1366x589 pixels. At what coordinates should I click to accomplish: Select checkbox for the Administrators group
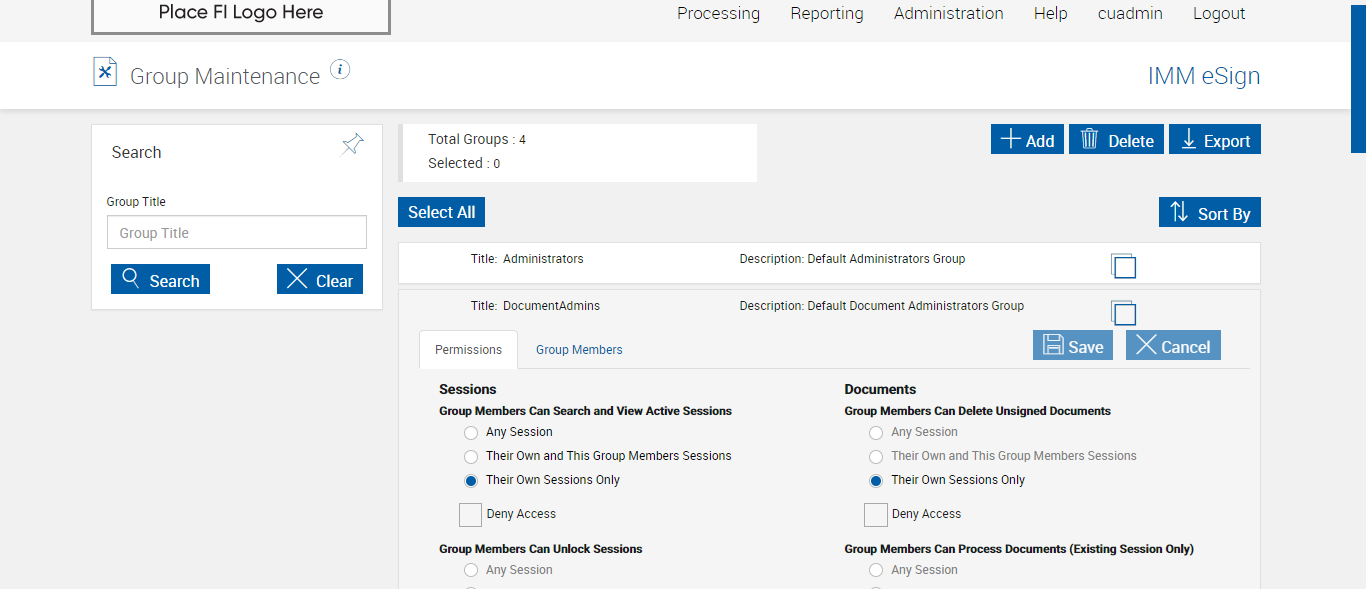1124,266
